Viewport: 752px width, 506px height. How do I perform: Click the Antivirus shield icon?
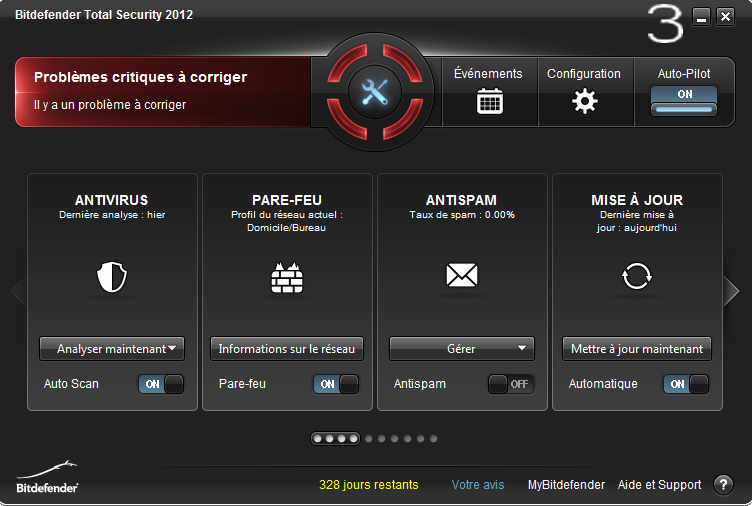click(112, 277)
